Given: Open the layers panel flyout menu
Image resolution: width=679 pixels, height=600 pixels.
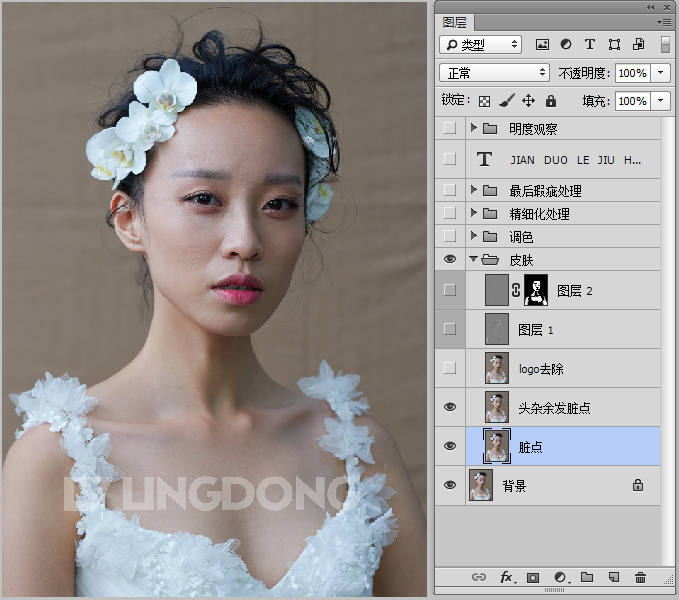Looking at the screenshot, I should point(664,21).
